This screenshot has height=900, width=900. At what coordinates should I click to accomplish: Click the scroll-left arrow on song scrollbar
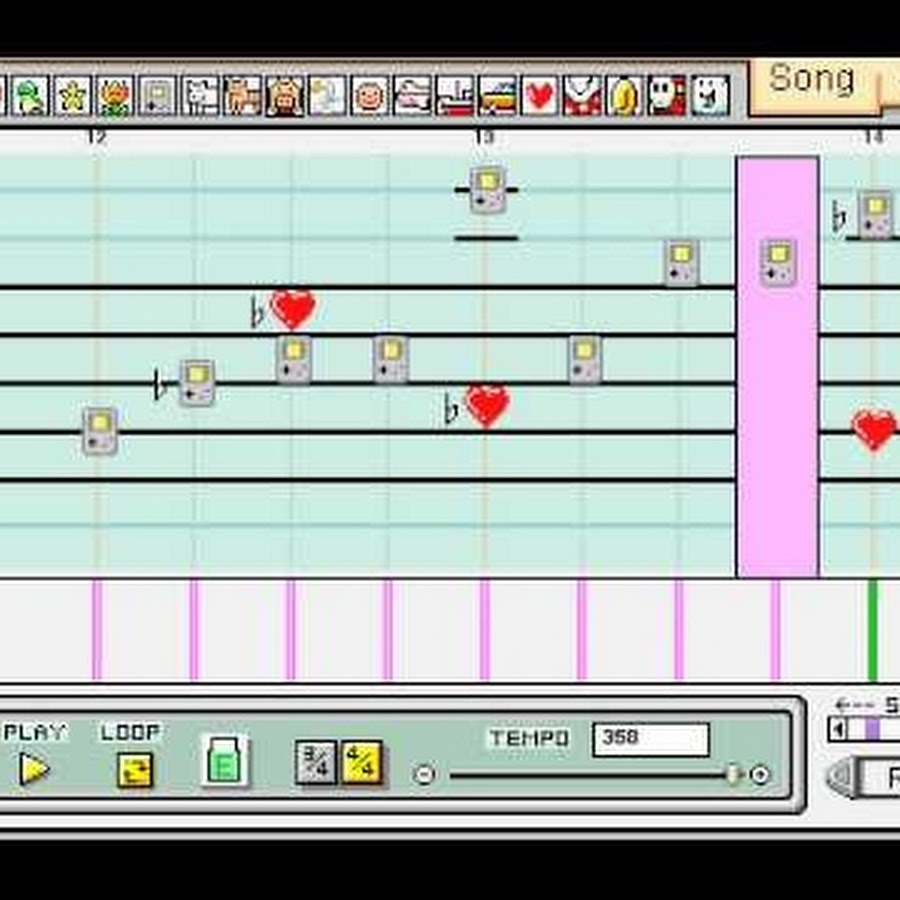pyautogui.click(x=839, y=730)
